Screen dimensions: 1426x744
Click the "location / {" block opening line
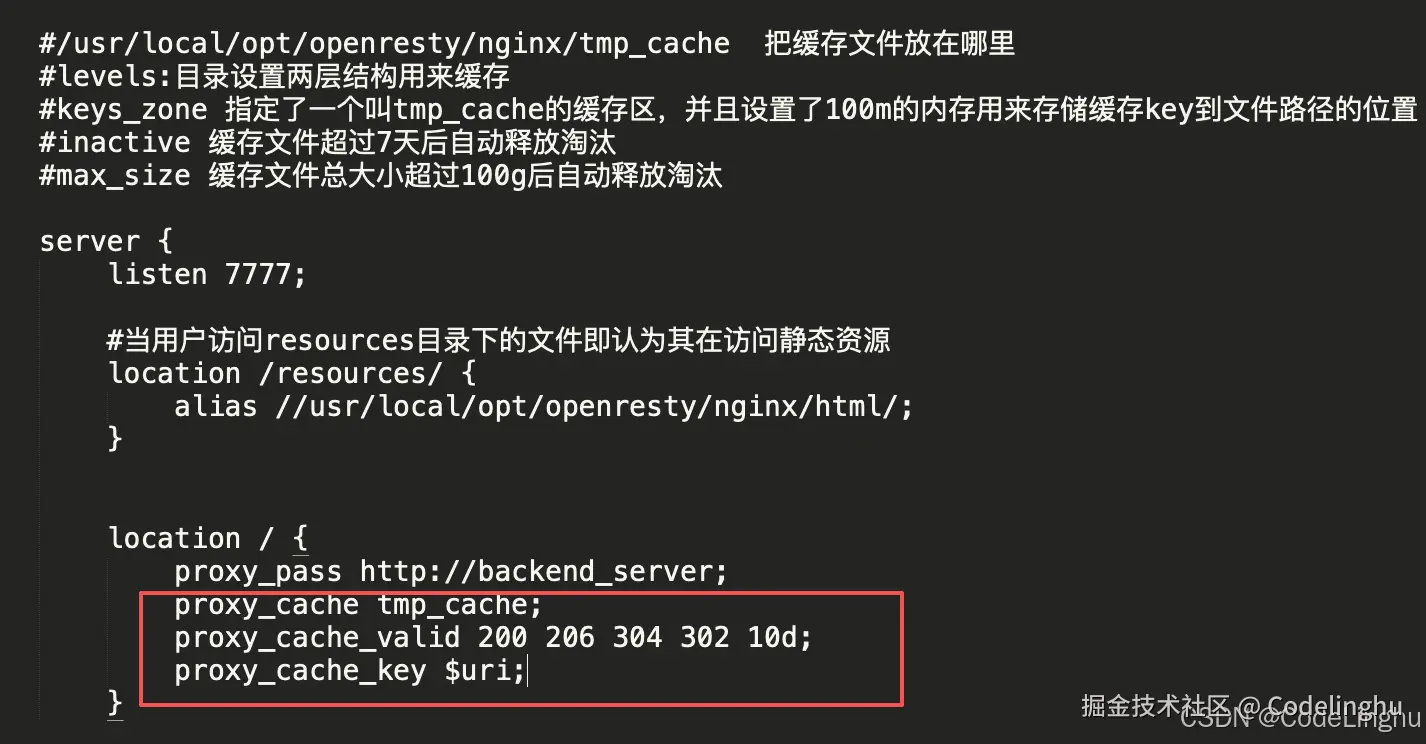coord(207,538)
